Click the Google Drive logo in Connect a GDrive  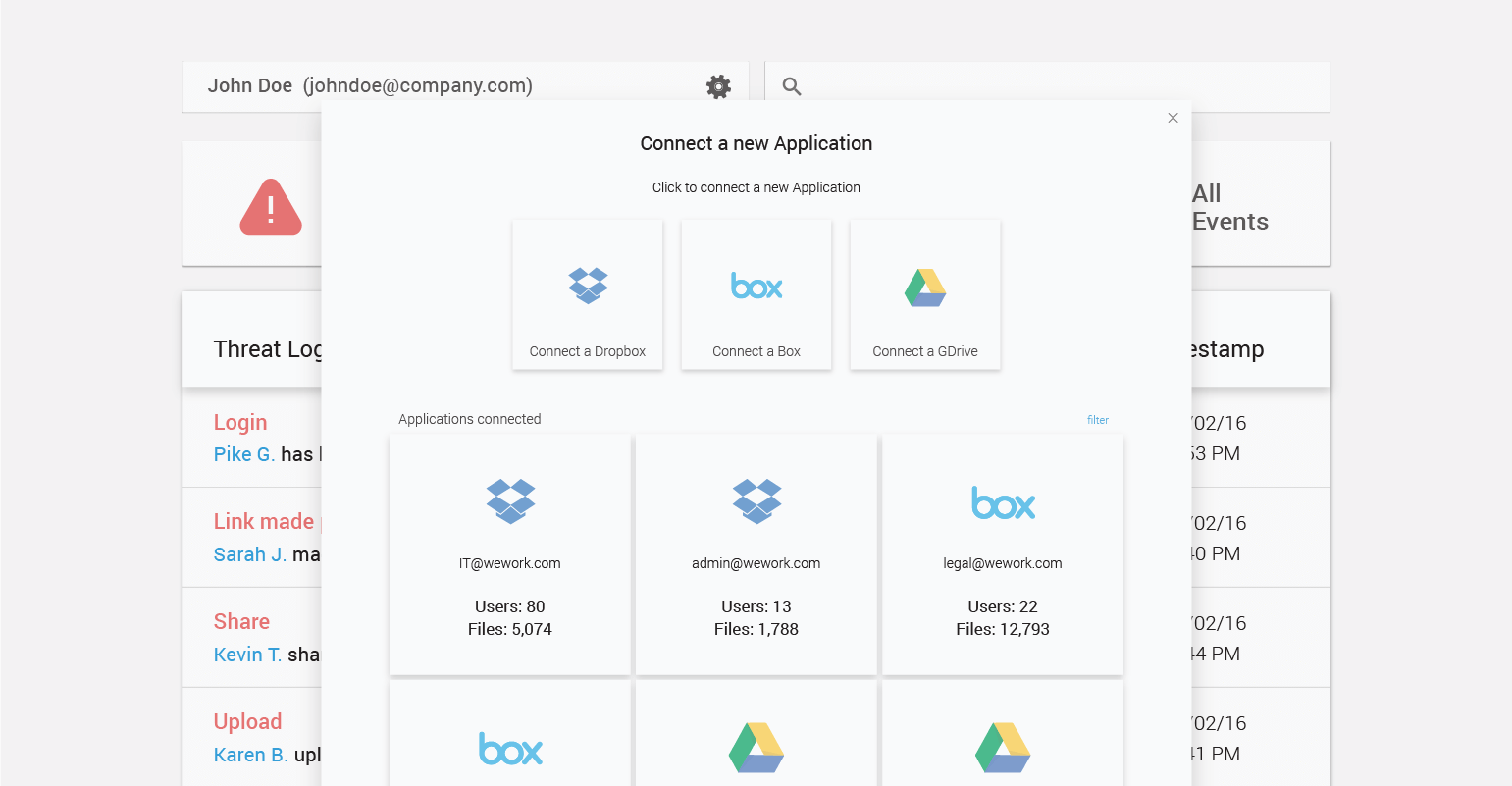tap(925, 288)
